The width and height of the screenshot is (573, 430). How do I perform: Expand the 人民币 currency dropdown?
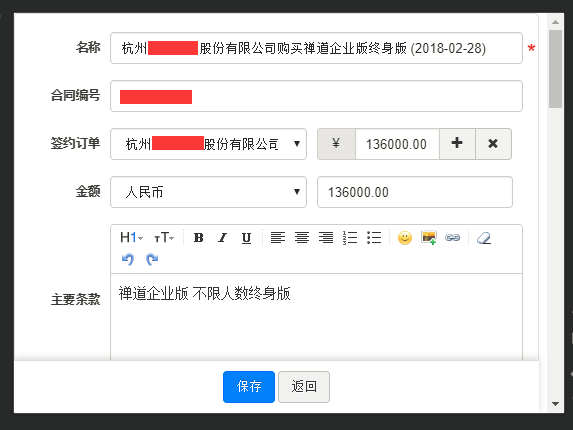pos(208,192)
